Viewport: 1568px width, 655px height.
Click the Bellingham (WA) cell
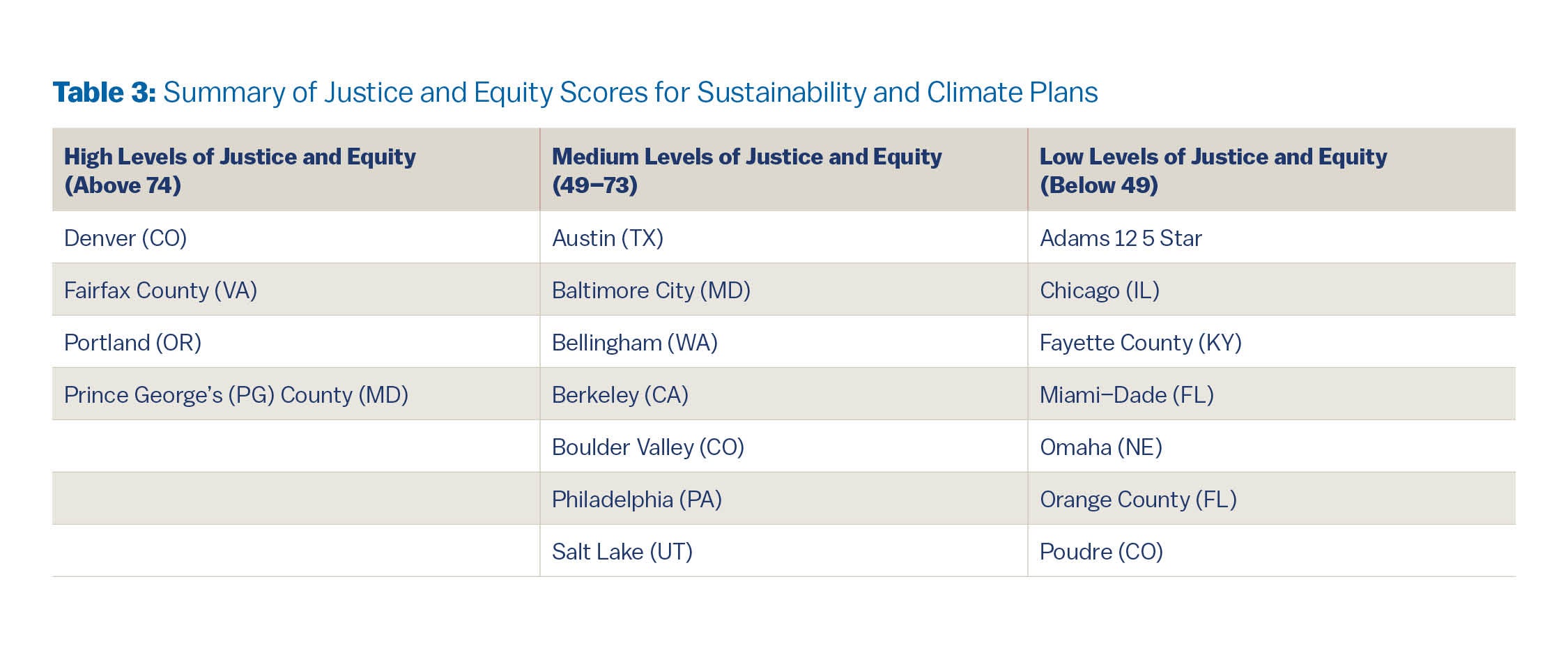(784, 341)
